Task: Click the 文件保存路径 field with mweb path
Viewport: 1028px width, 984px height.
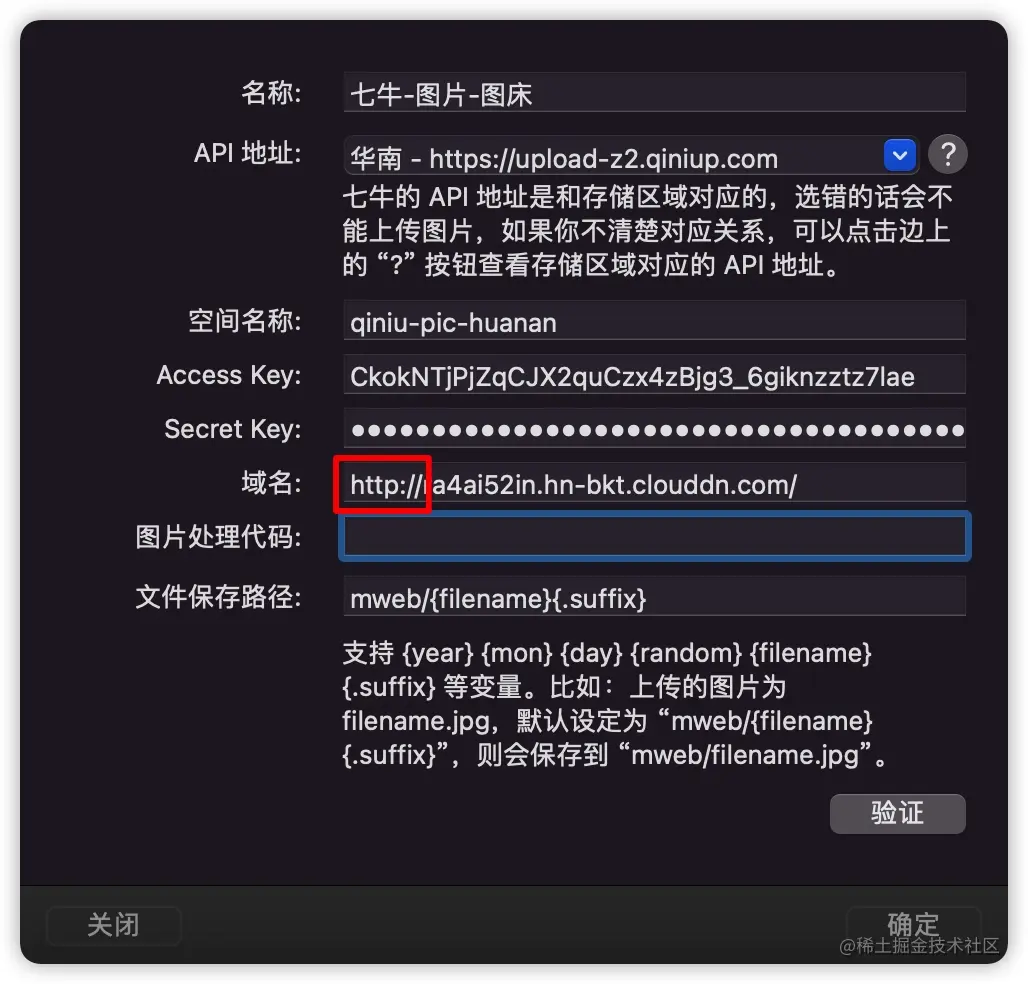Action: coord(654,597)
